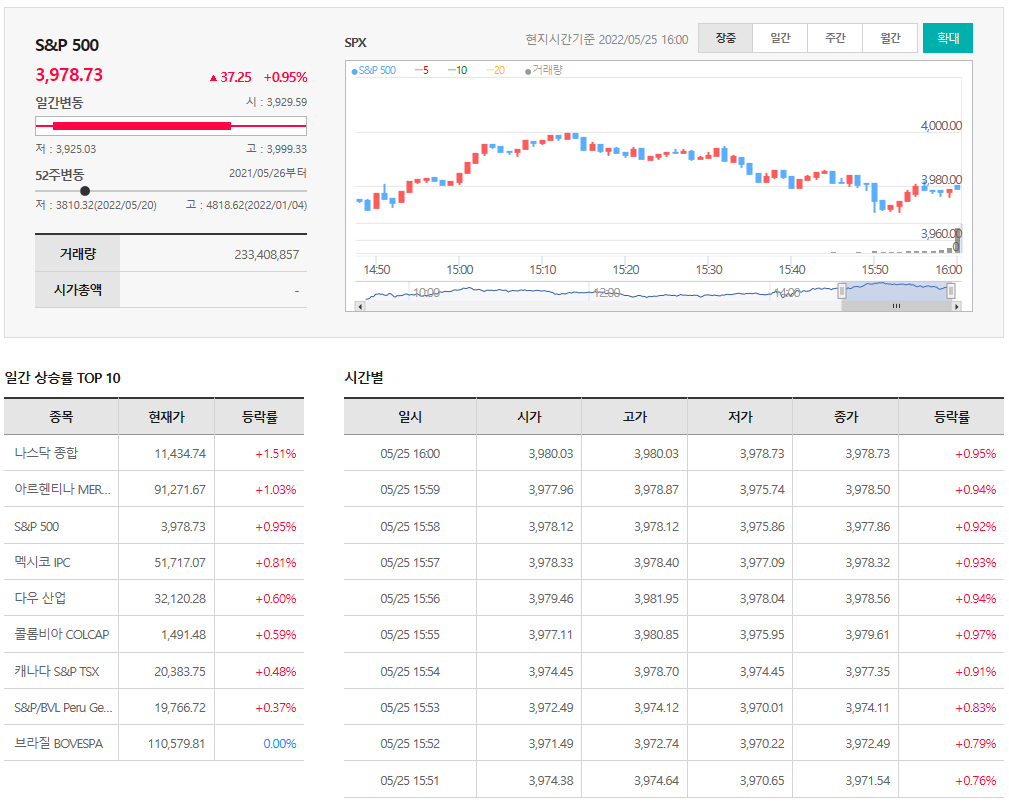Click chart navigator left scroll arrow
The image size is (1009, 805).
pos(360,306)
